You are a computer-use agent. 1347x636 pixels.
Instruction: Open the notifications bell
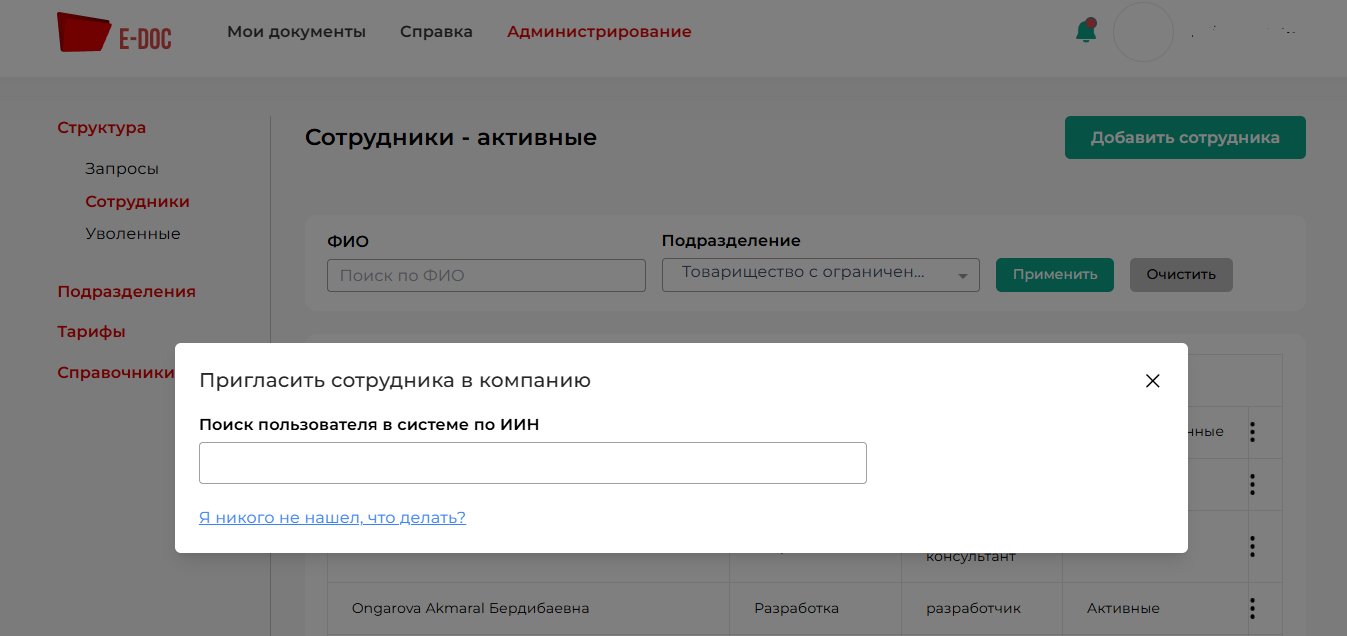tap(1085, 31)
